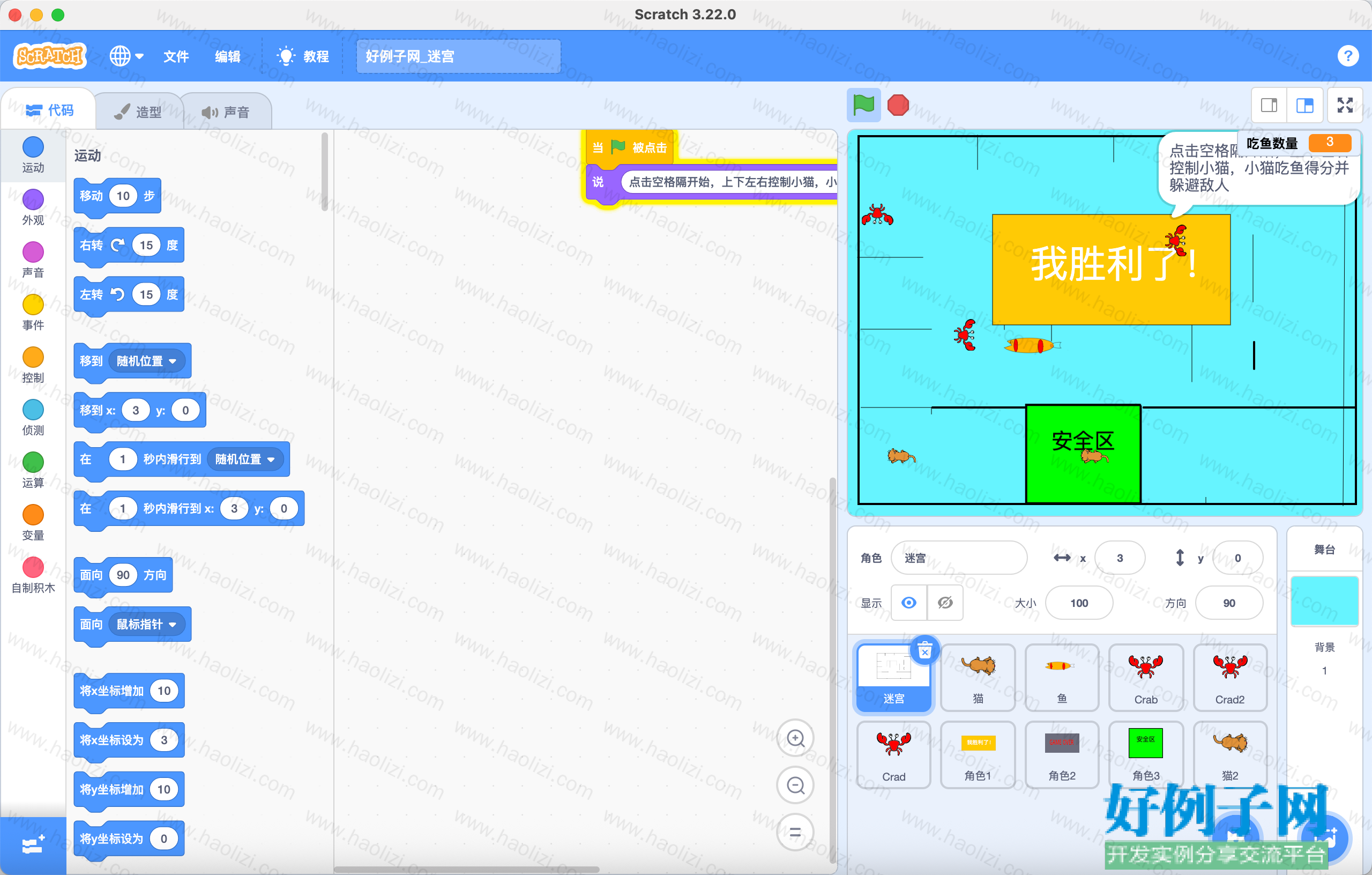The width and height of the screenshot is (1372, 875).
Task: Switch to the 声音 tab
Action: coord(226,112)
